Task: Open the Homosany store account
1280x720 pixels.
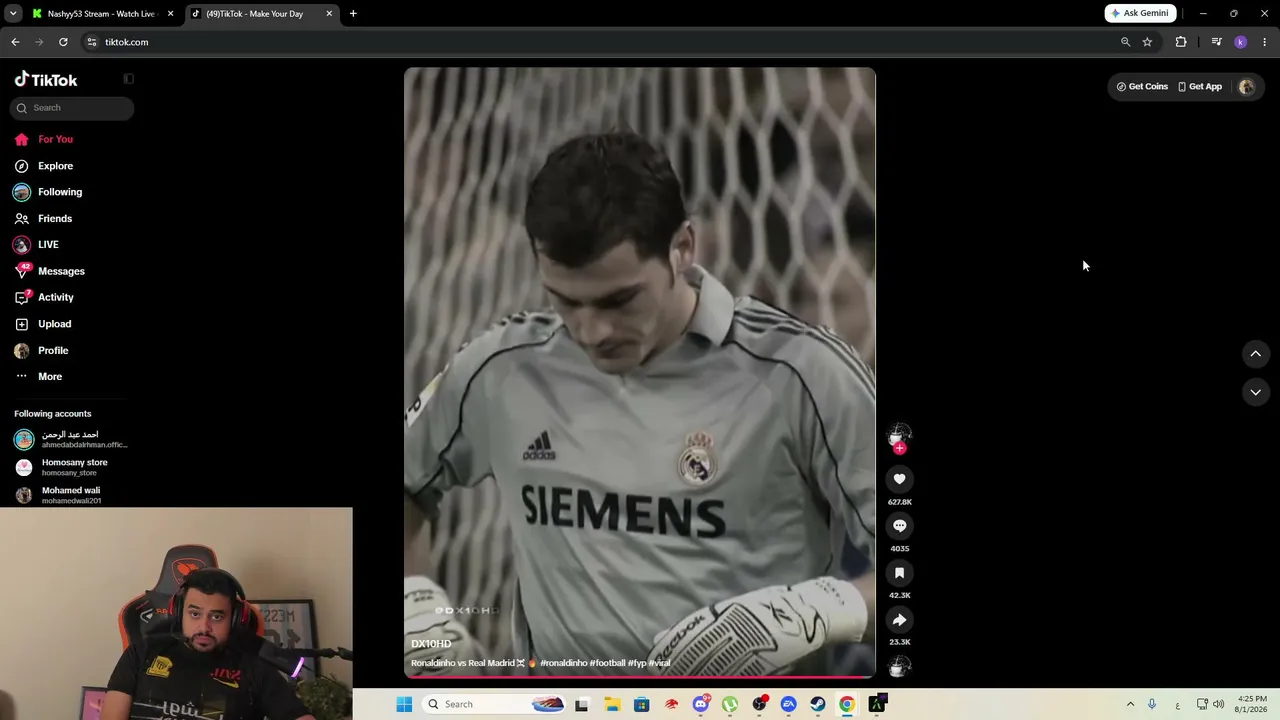Action: [x=62, y=467]
